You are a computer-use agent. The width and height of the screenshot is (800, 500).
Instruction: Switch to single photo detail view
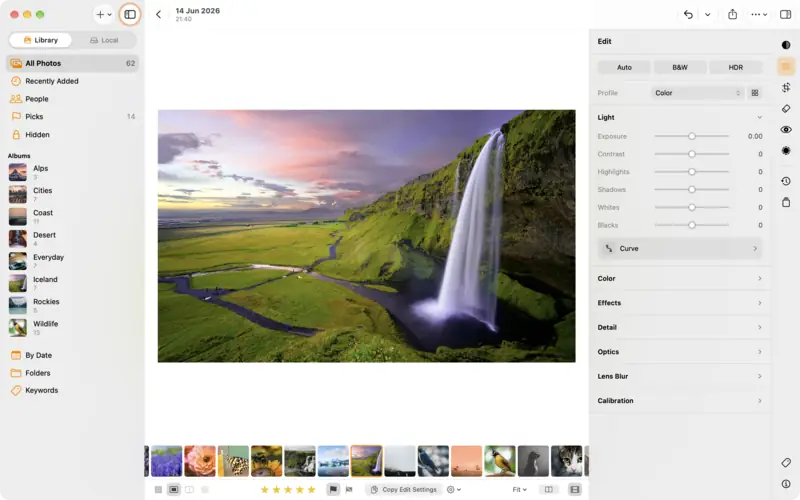point(173,490)
